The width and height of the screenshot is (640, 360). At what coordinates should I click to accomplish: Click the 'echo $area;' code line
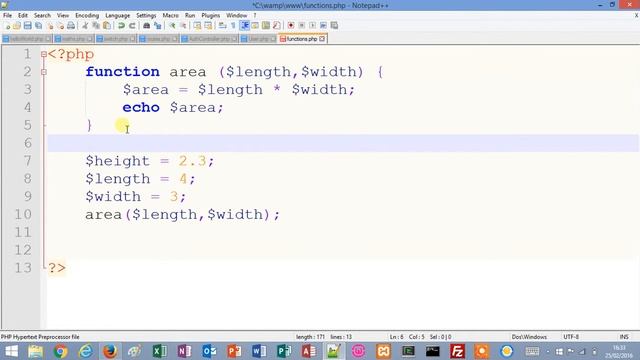tap(173, 107)
